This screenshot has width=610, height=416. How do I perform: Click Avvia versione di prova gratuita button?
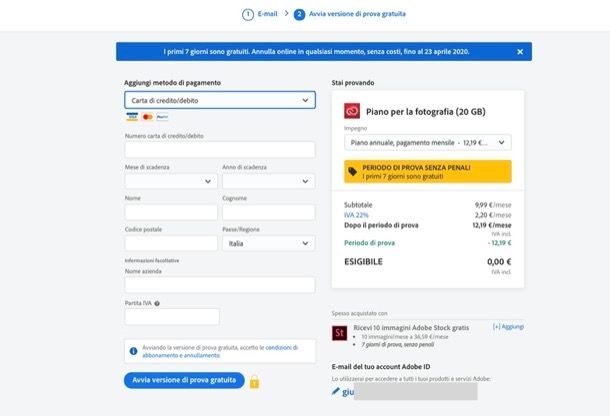coord(184,380)
